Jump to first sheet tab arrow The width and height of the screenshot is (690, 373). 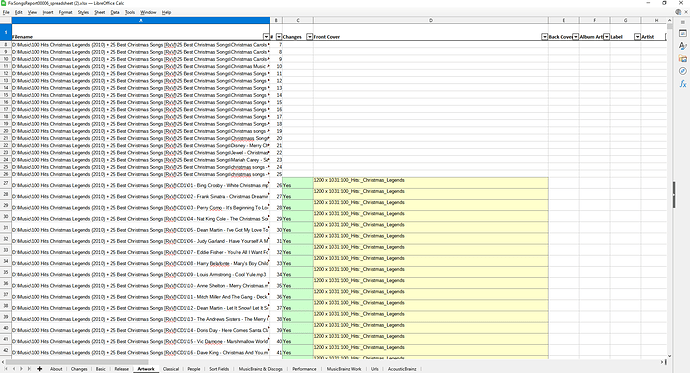pos(7,369)
